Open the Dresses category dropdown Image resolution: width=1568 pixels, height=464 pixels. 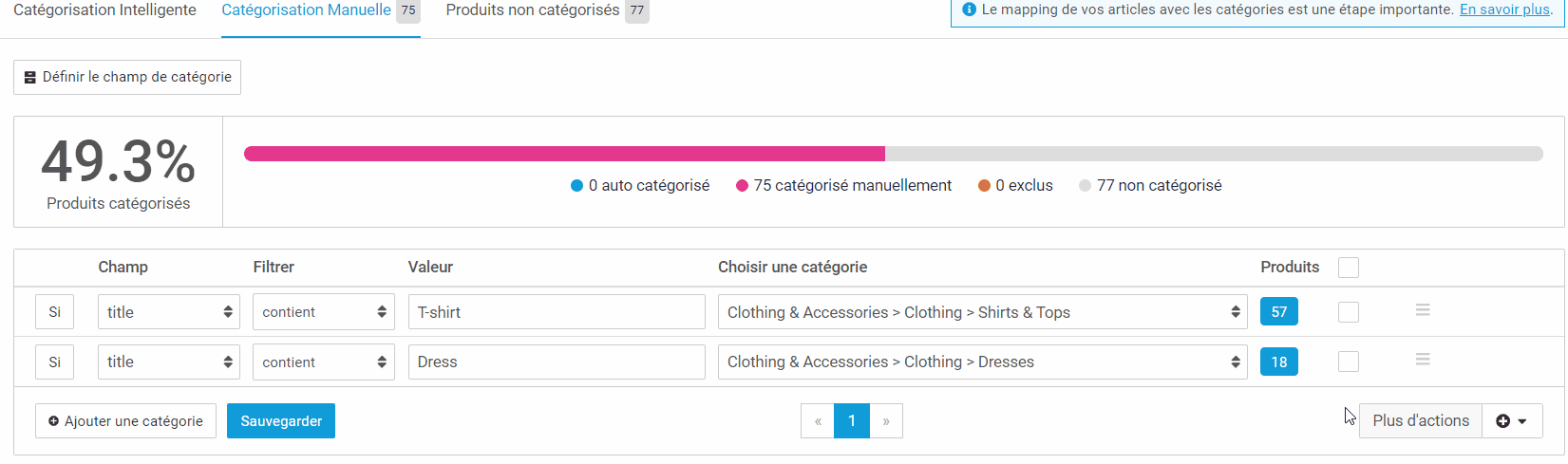click(x=983, y=362)
